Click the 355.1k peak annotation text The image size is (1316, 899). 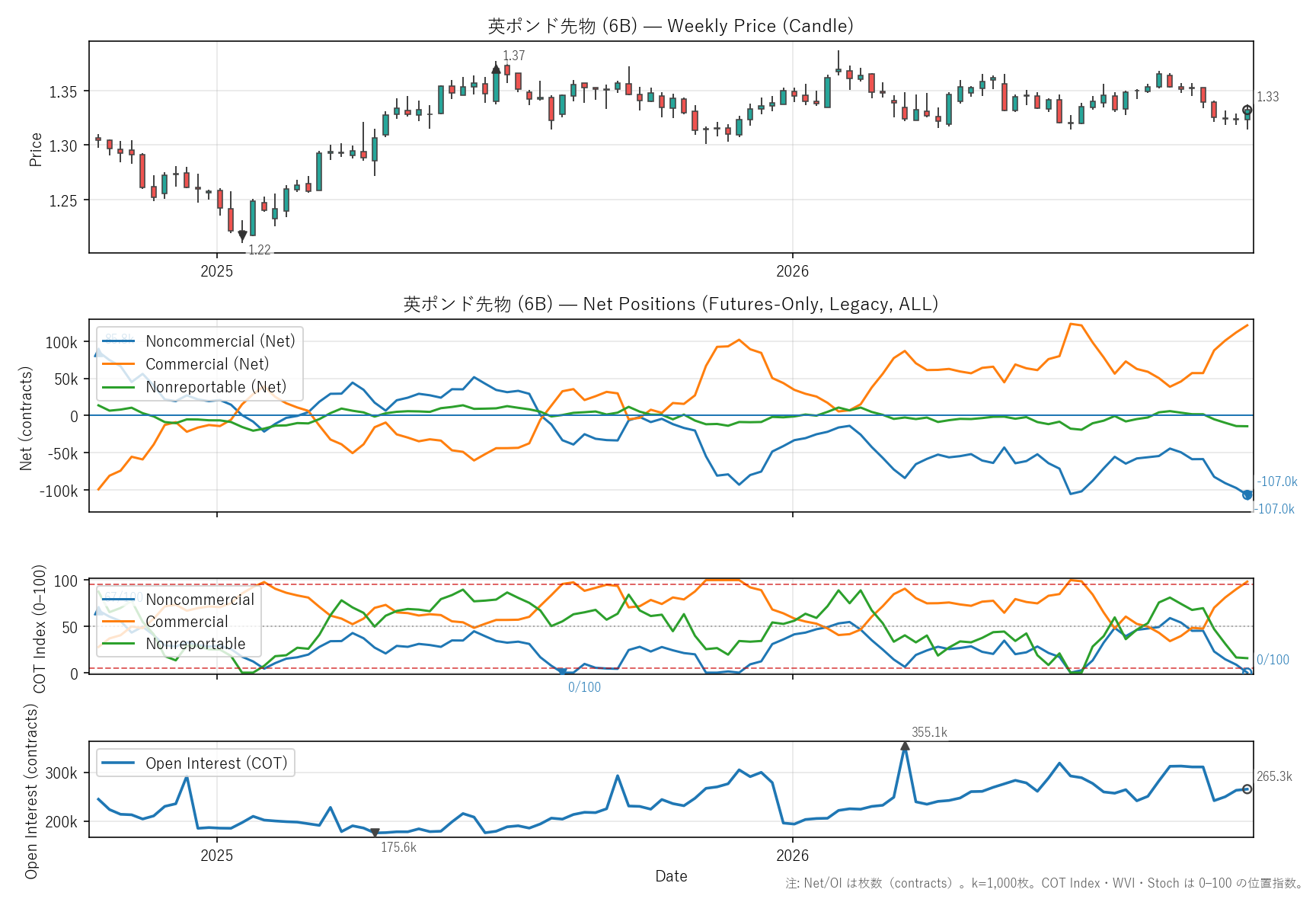[x=929, y=732]
